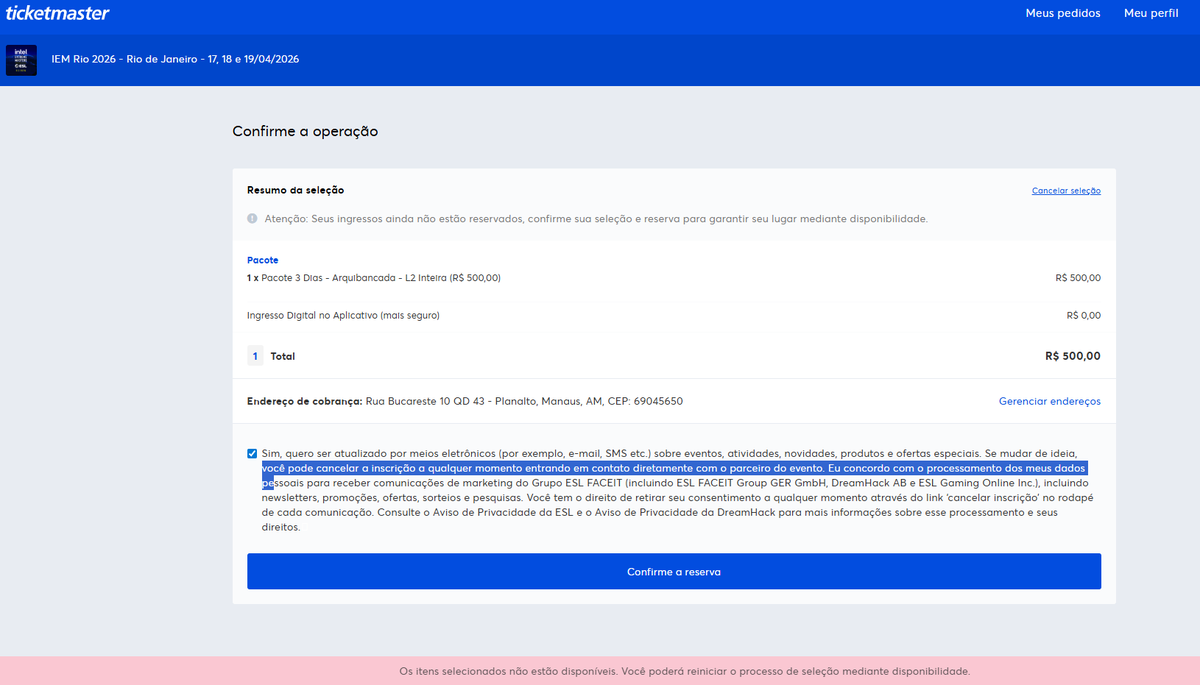
Task: Click the IEM Rio 2026 event thumbnail
Action: point(21,60)
